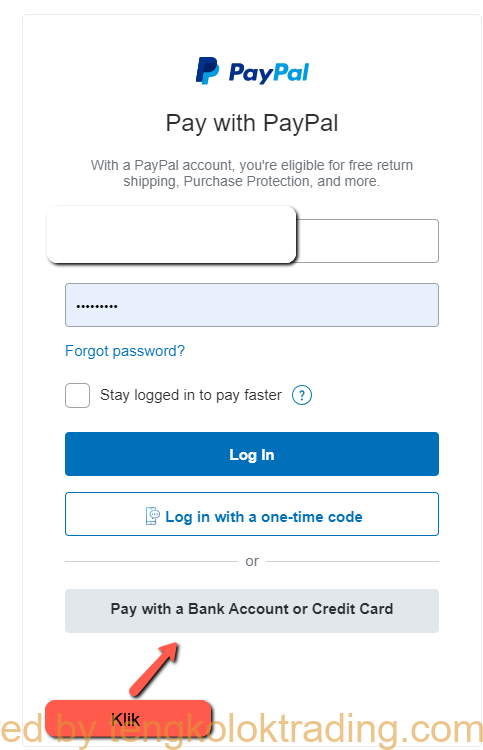The image size is (483, 750).
Task: Click the phone icon in the one-time code button
Action: [153, 517]
